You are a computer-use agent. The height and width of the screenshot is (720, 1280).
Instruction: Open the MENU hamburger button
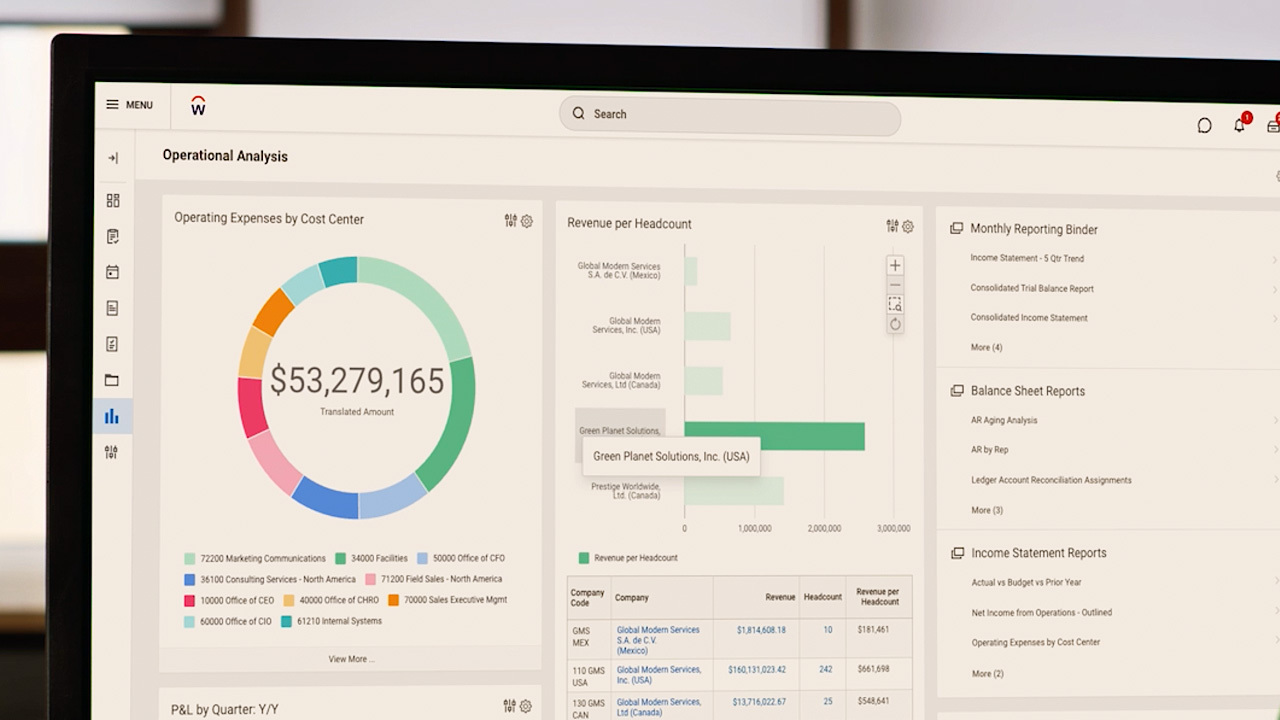coord(130,105)
